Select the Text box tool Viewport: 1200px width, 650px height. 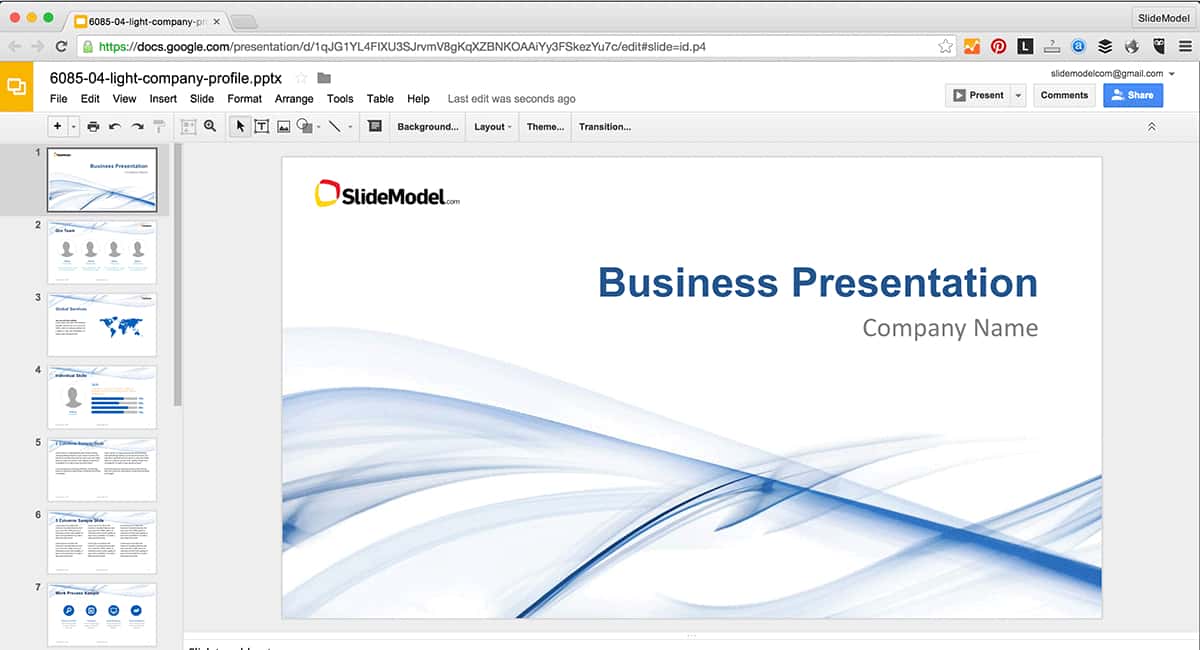(x=262, y=127)
